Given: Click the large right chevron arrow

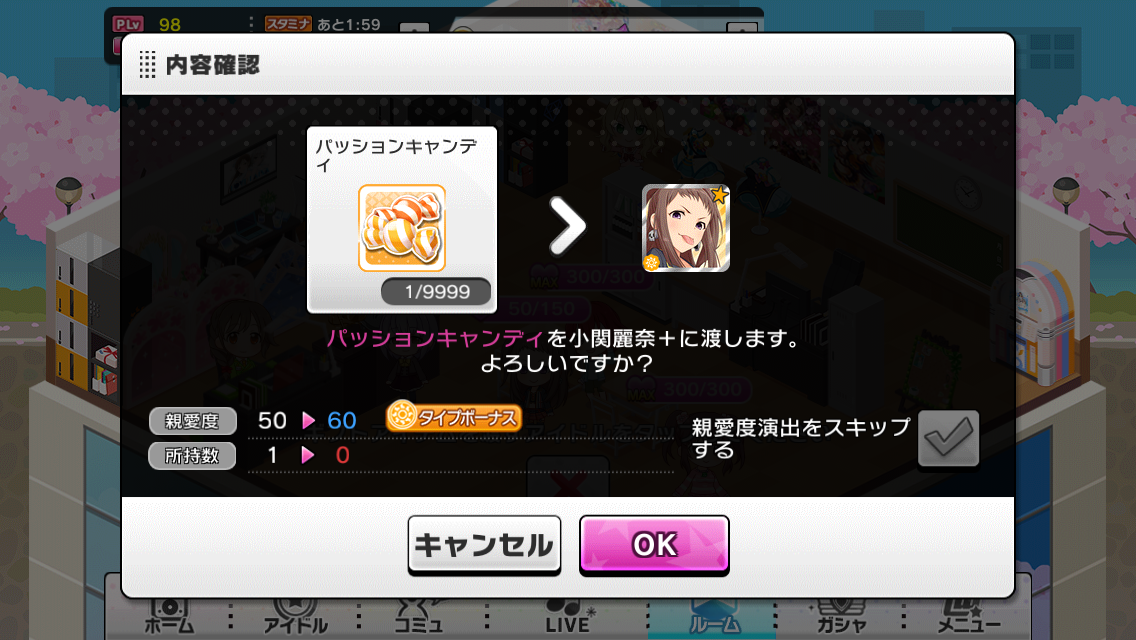Looking at the screenshot, I should [567, 226].
